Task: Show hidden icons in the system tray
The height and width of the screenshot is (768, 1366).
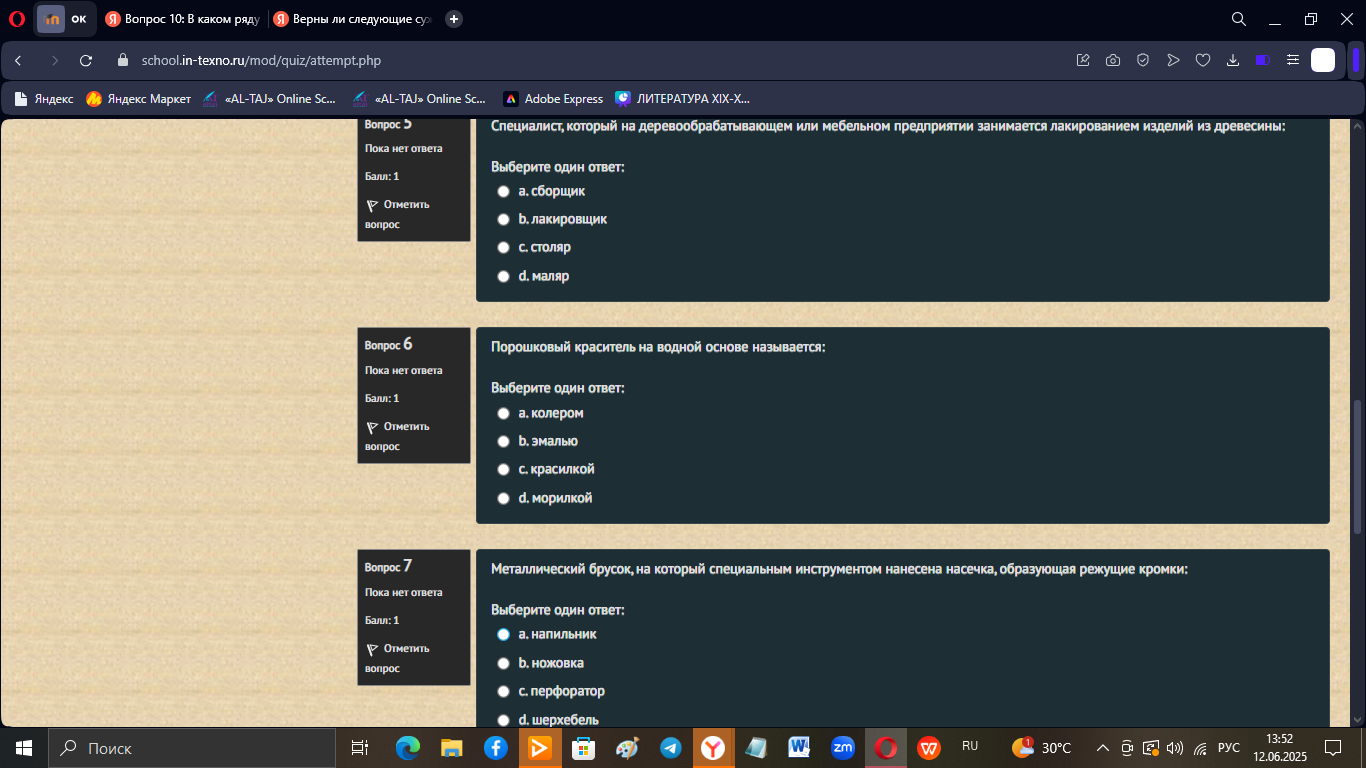Action: [x=1103, y=748]
